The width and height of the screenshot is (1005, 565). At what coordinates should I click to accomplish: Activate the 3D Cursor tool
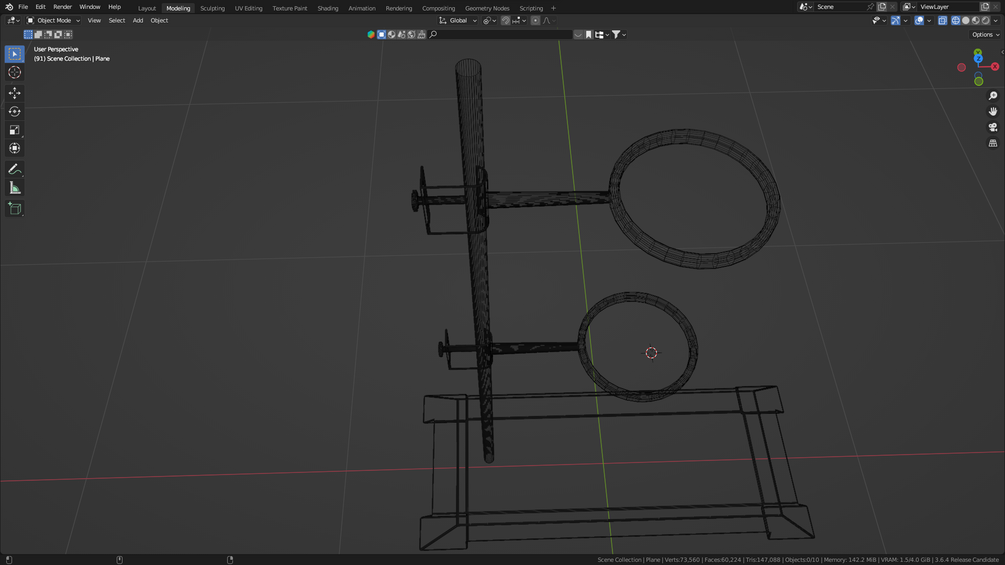(x=15, y=72)
